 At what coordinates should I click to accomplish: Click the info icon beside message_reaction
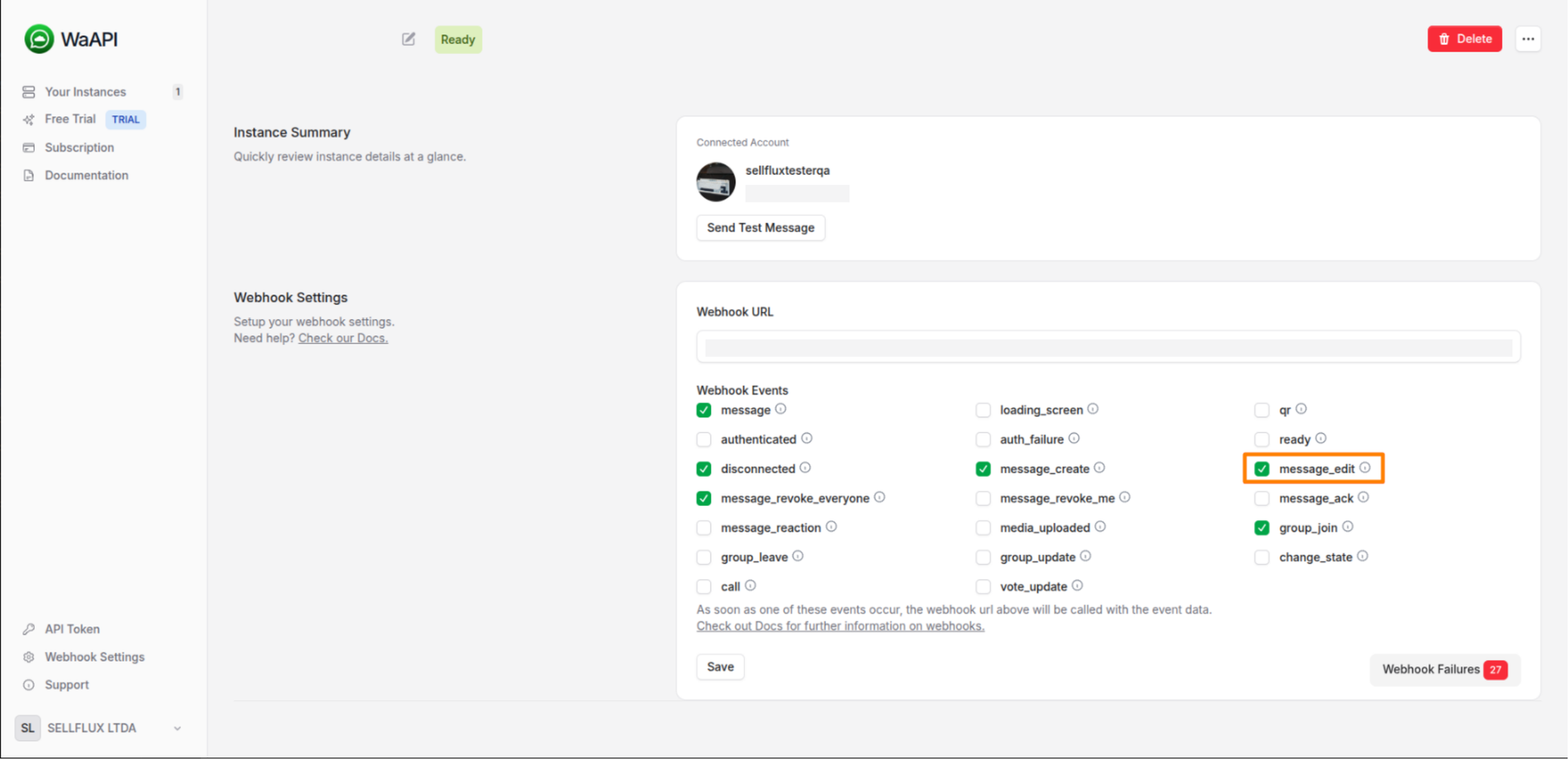(831, 527)
